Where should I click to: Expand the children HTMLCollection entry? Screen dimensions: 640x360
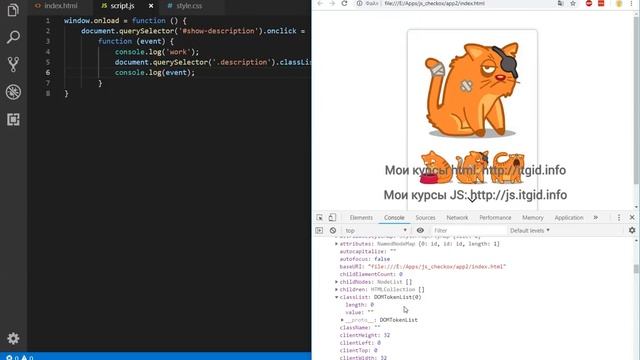click(x=336, y=289)
